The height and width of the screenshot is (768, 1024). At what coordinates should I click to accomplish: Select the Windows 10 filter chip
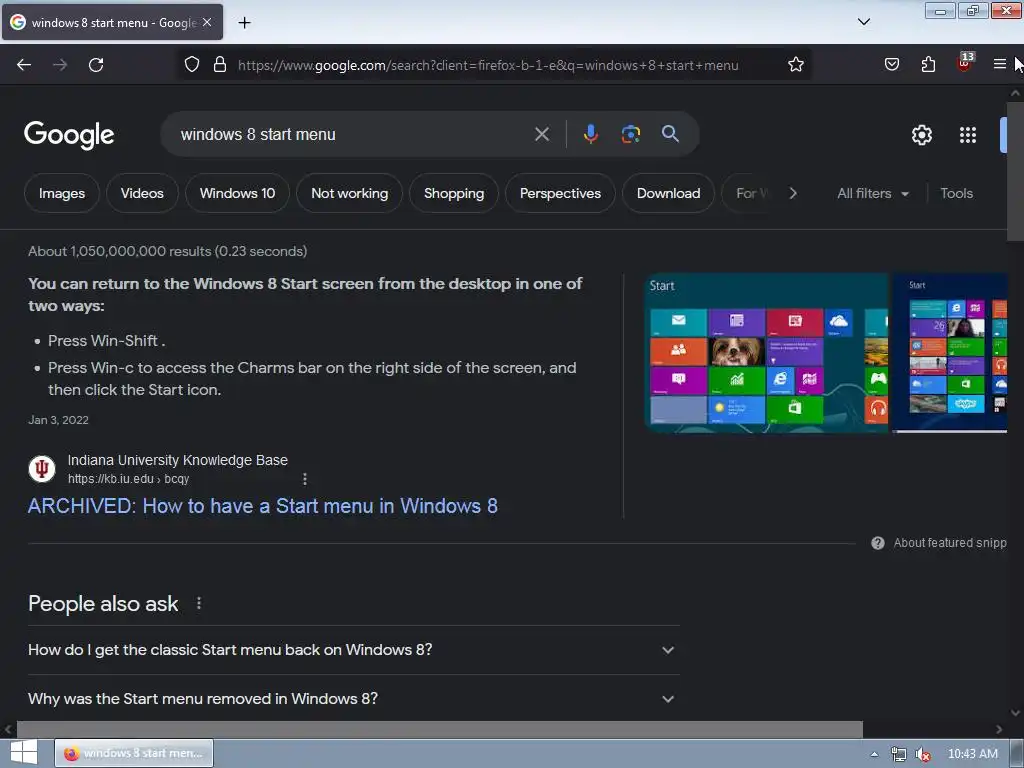pyautogui.click(x=237, y=193)
